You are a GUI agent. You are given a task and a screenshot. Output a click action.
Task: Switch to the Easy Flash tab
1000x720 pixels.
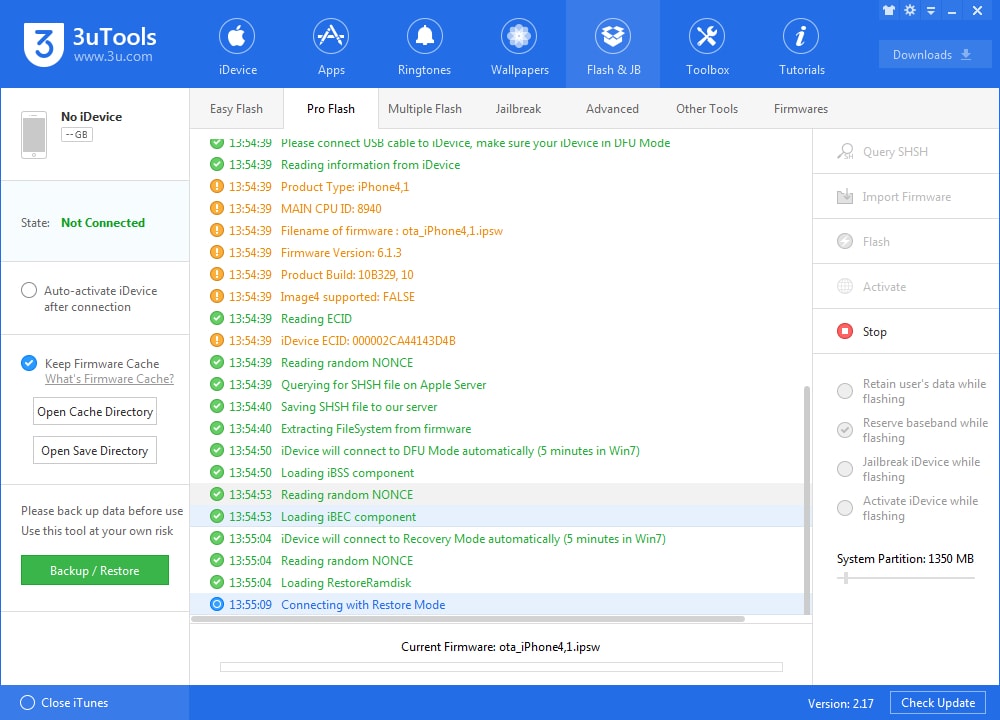point(236,108)
